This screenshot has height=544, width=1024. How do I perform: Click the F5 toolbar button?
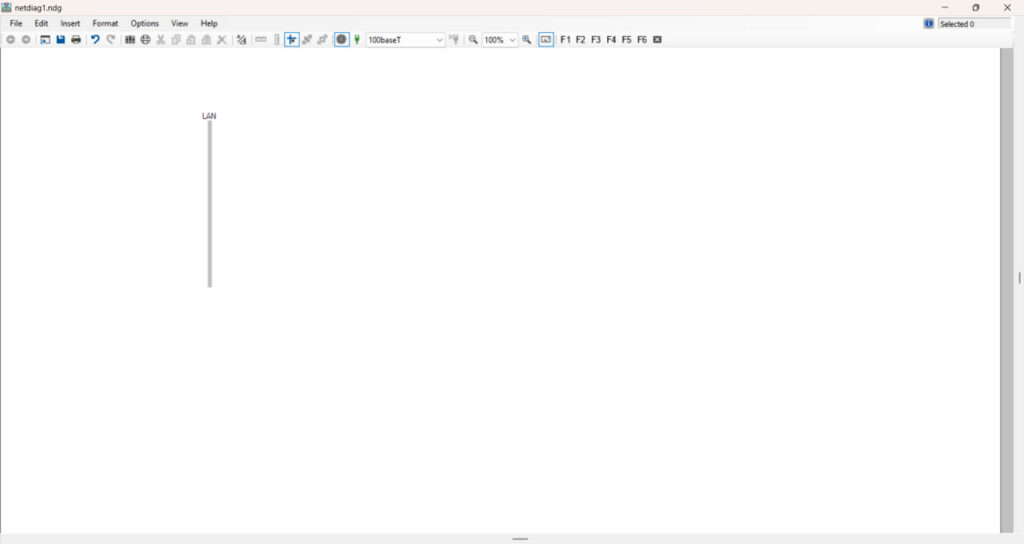point(626,40)
